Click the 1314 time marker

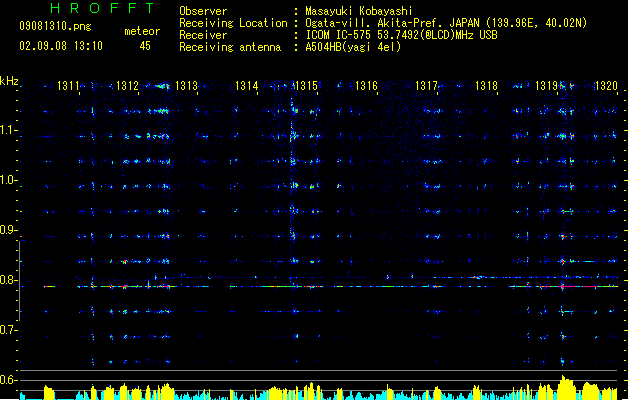[246, 85]
